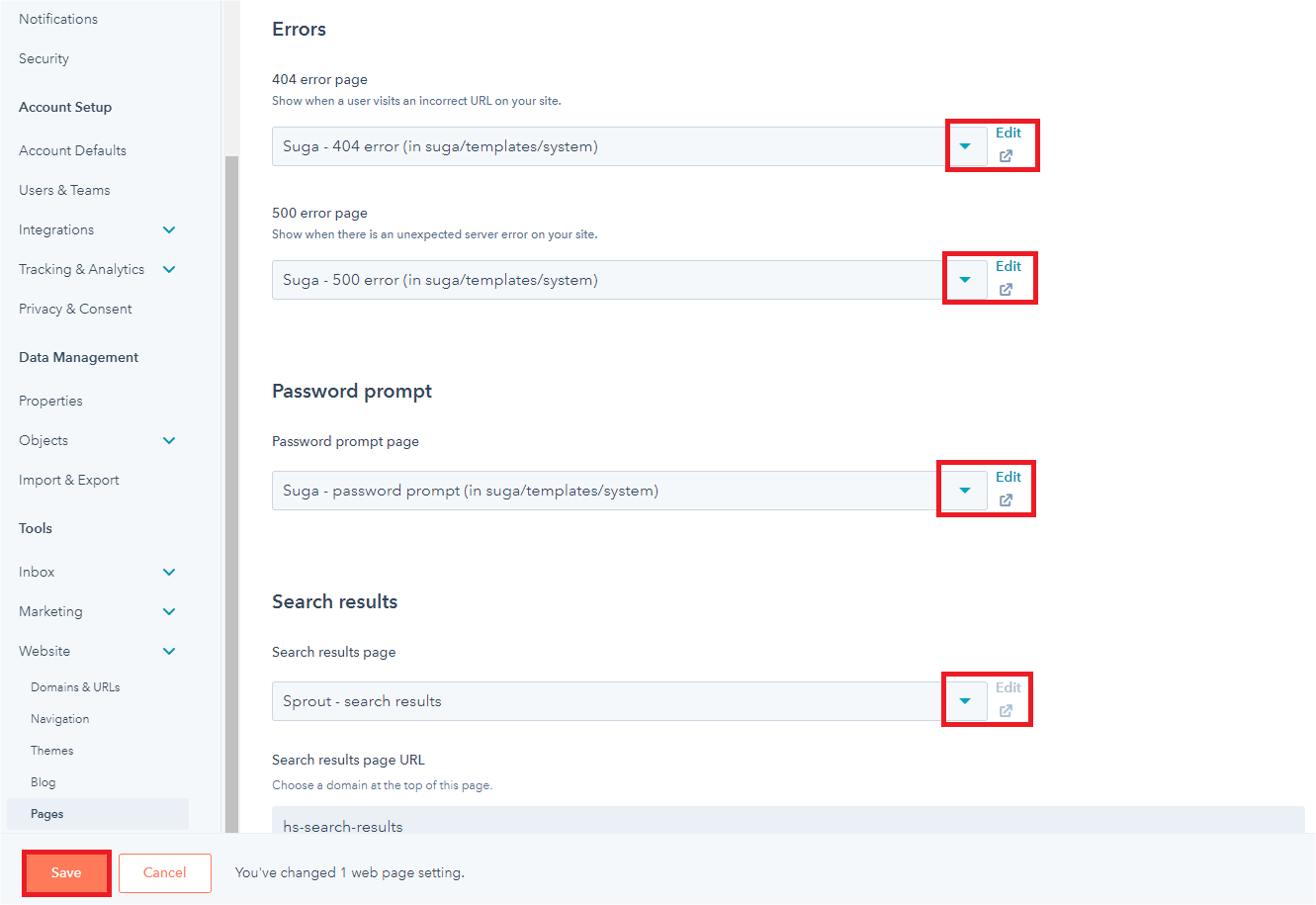
Task: Click Edit link for 404 error page
Action: pyautogui.click(x=1009, y=133)
